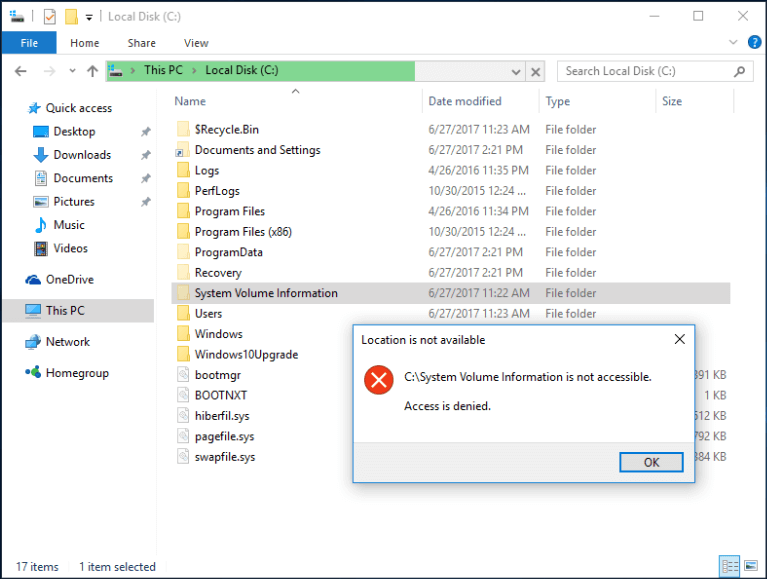Click the search magnifier icon
767x579 pixels.
740,71
